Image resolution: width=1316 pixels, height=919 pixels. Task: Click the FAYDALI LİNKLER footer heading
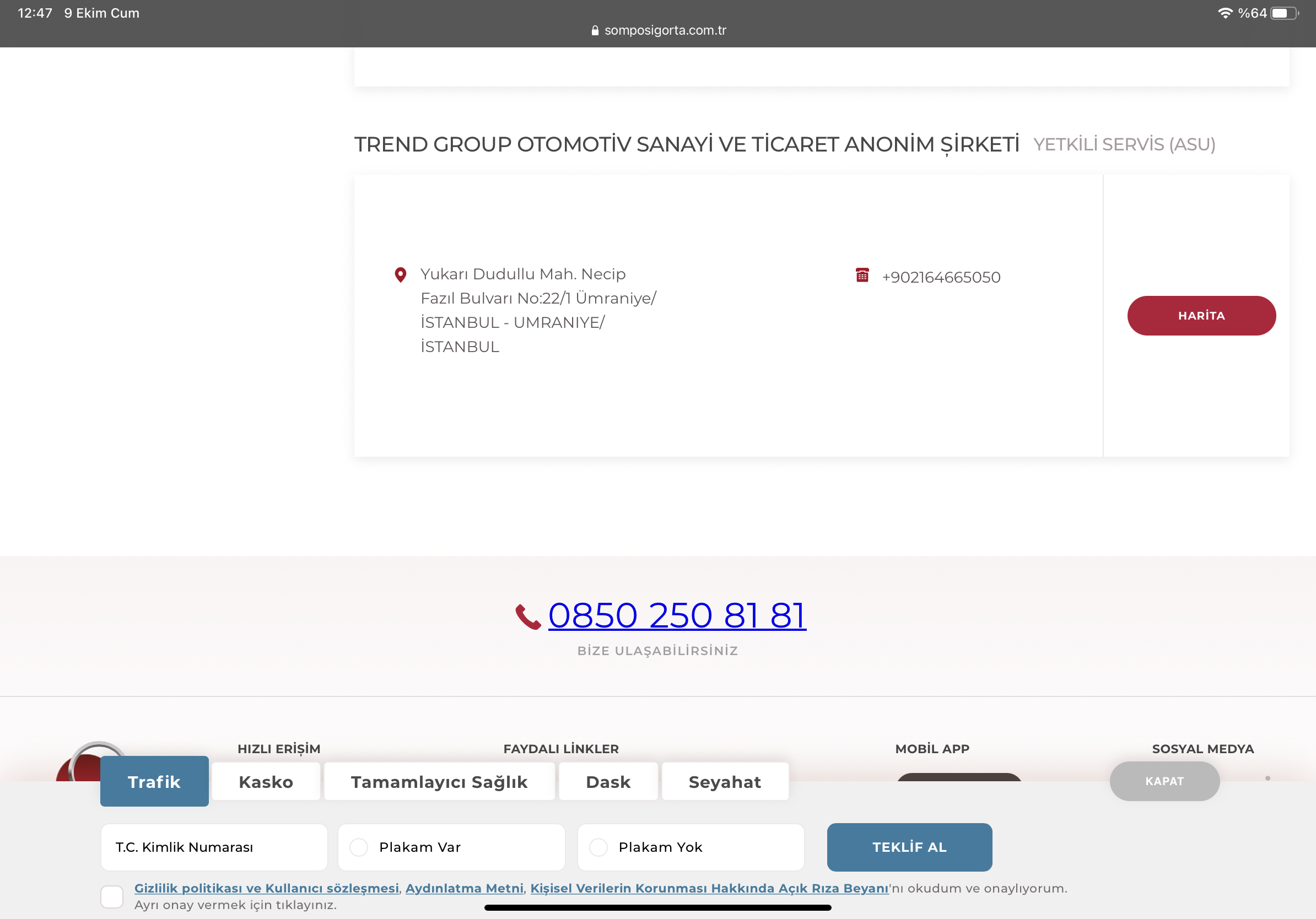click(561, 749)
